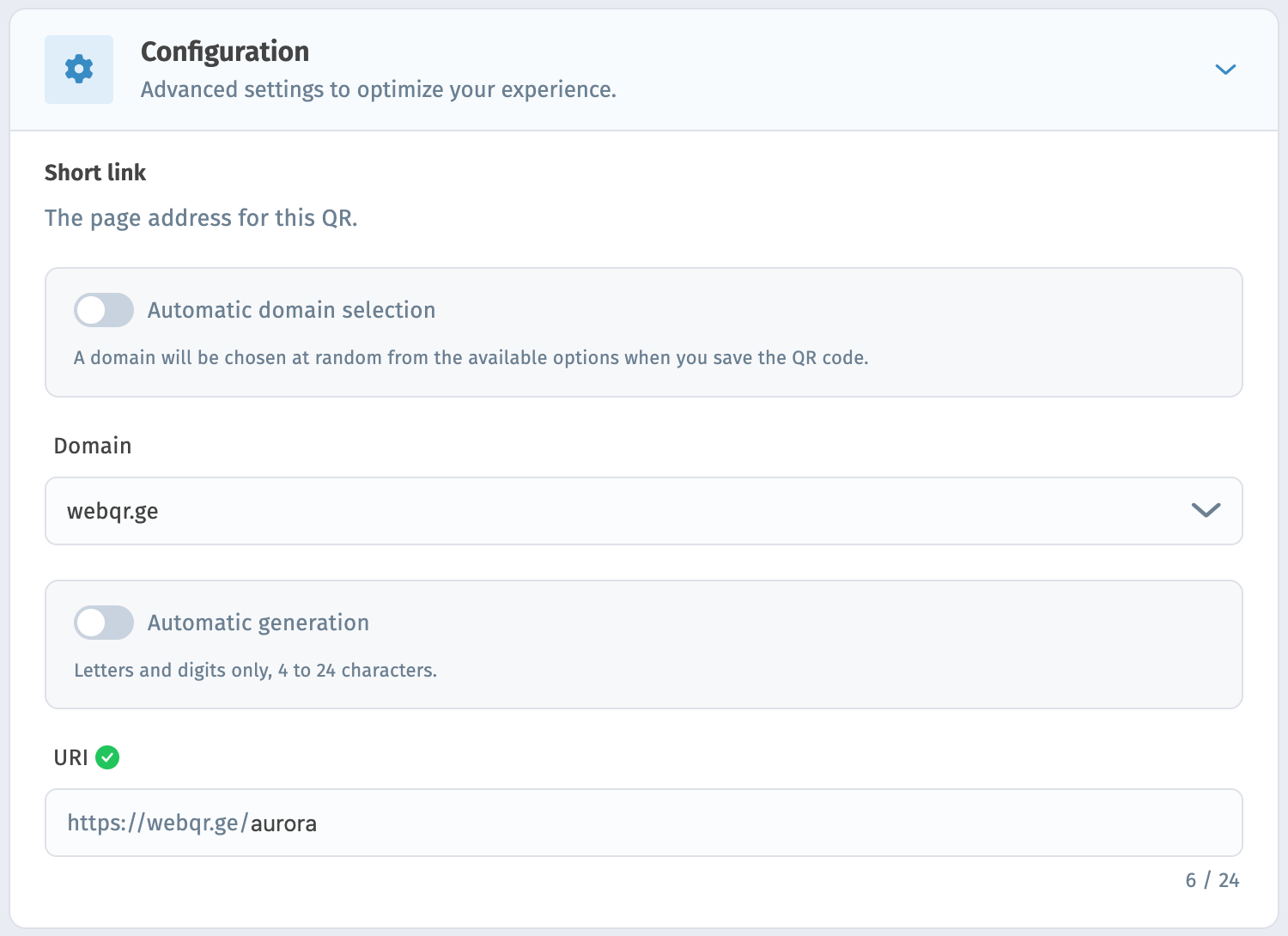Image resolution: width=1288 pixels, height=936 pixels.
Task: Turn on Automatic generation toggle
Action: [104, 623]
